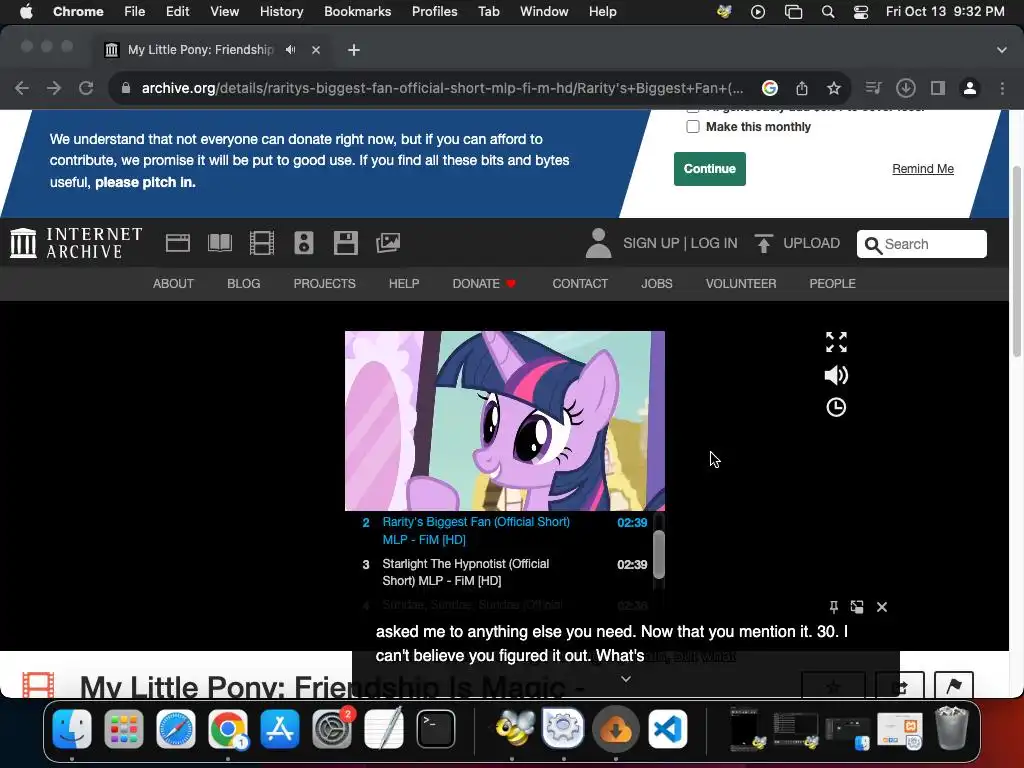Click LOG IN link
The width and height of the screenshot is (1024, 768).
[x=714, y=243]
